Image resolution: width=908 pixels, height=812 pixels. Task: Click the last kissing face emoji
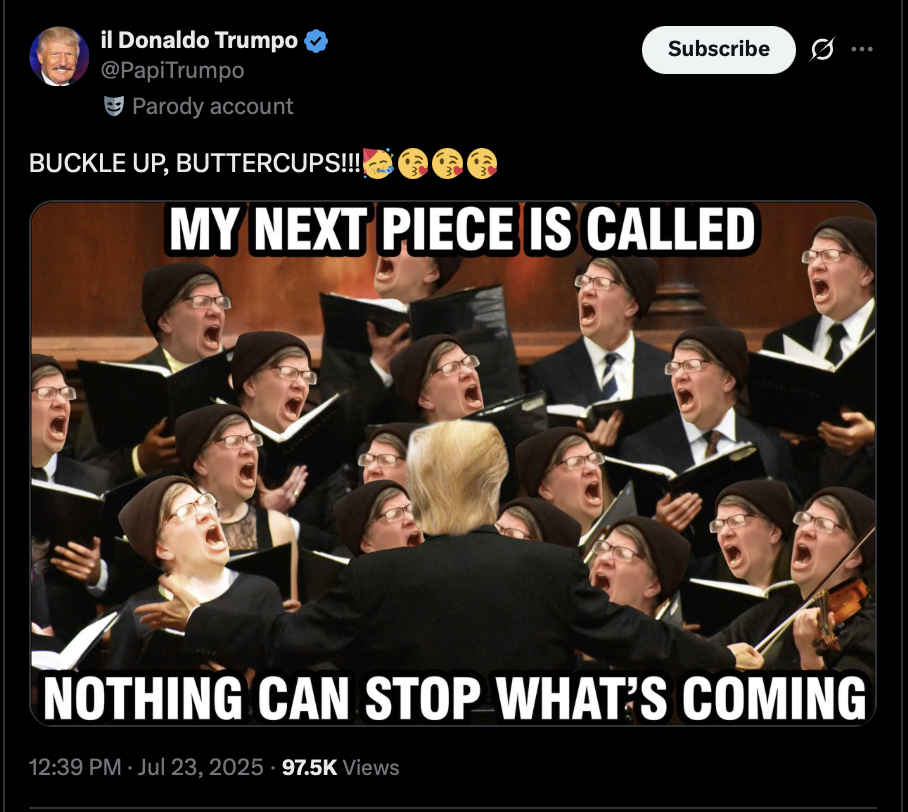click(482, 163)
